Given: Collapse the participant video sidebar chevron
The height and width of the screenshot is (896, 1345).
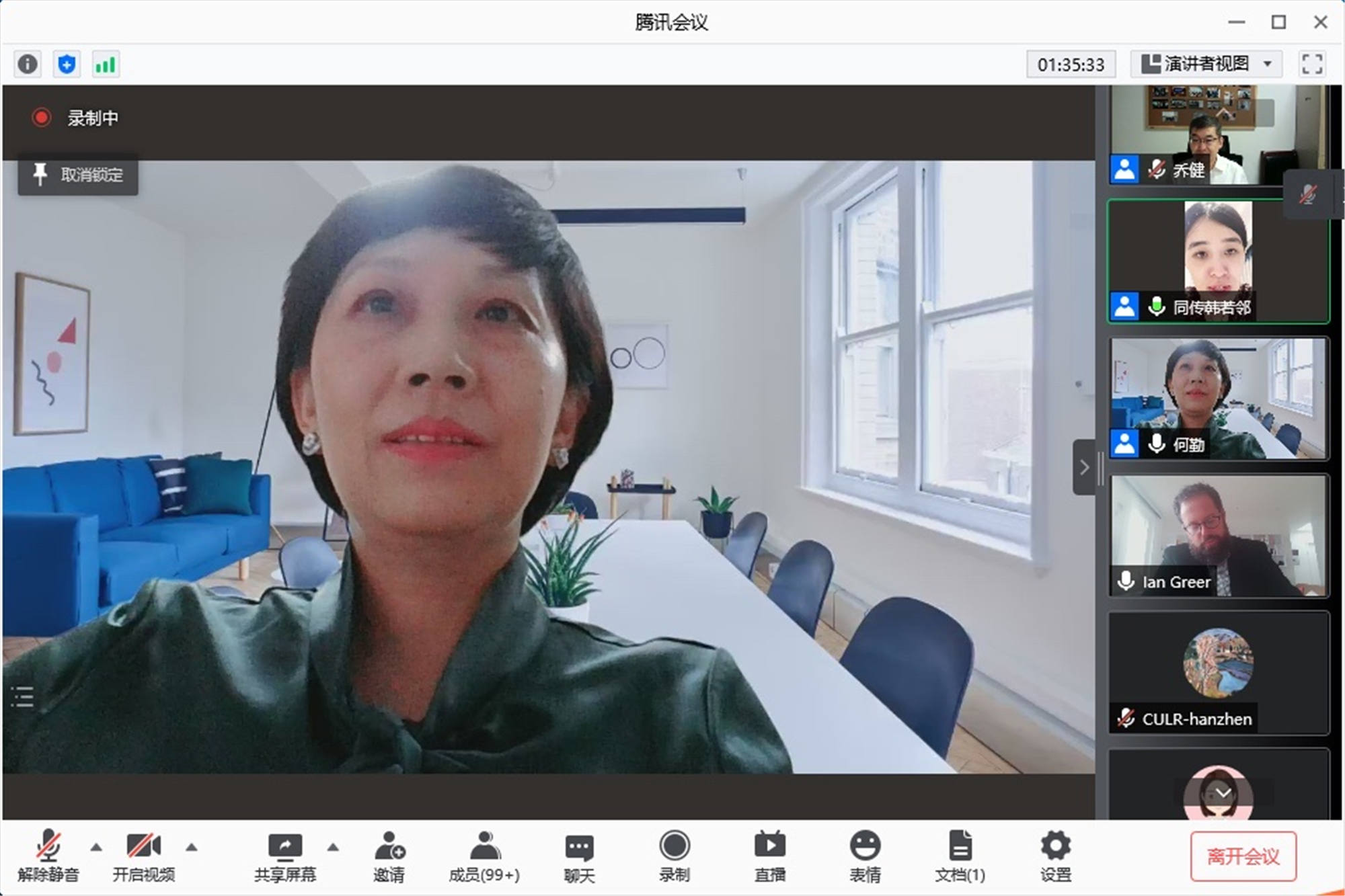Looking at the screenshot, I should tap(1083, 467).
